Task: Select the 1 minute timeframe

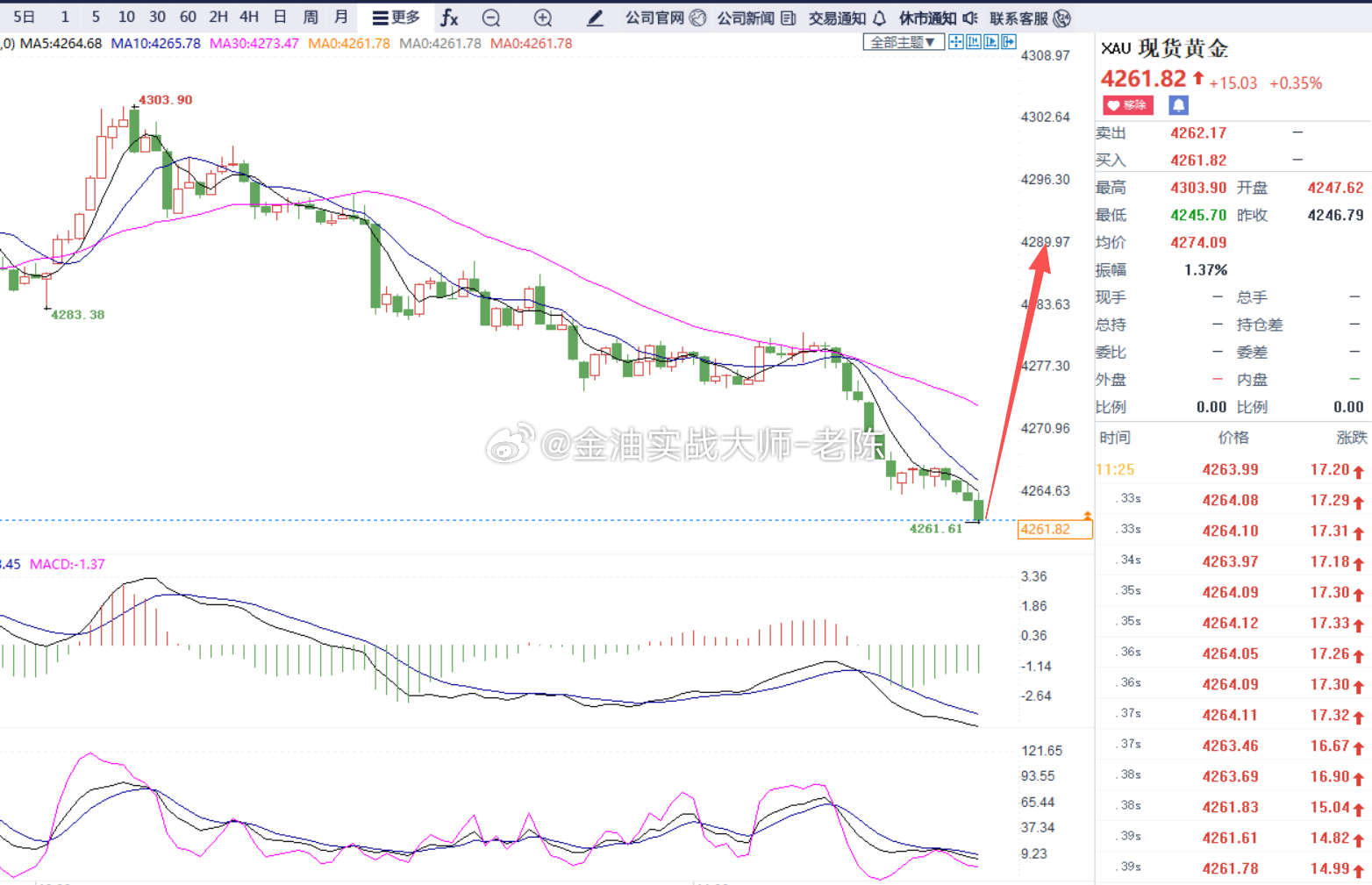Action: (65, 17)
